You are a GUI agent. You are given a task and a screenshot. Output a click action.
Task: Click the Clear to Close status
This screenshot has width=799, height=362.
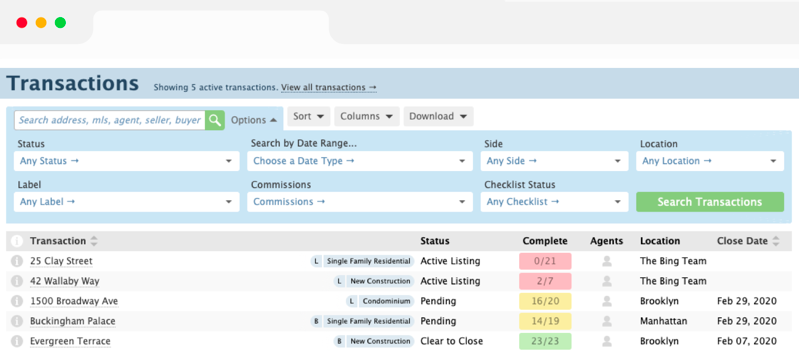(x=451, y=341)
